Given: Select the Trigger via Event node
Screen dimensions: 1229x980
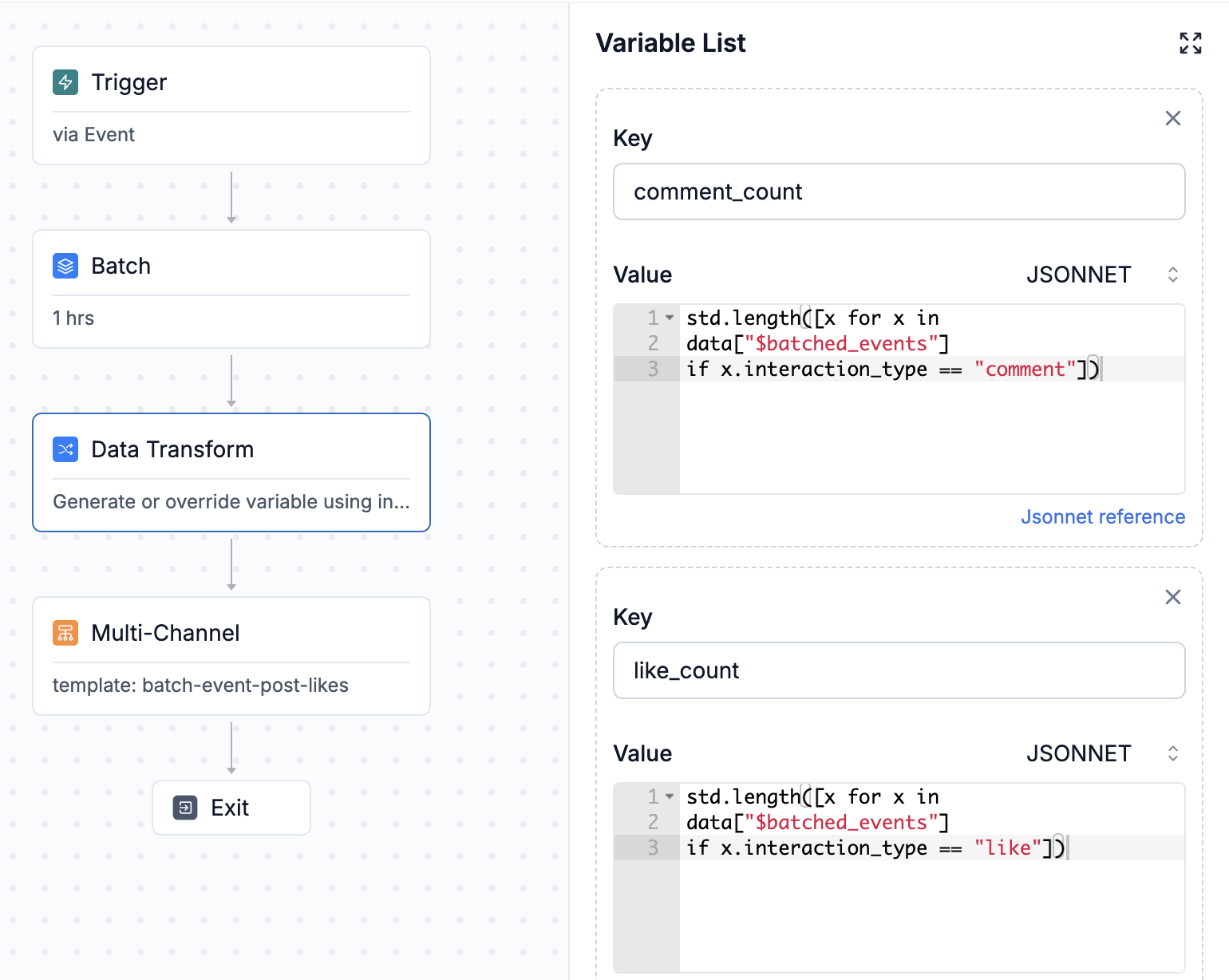Looking at the screenshot, I should 231,106.
